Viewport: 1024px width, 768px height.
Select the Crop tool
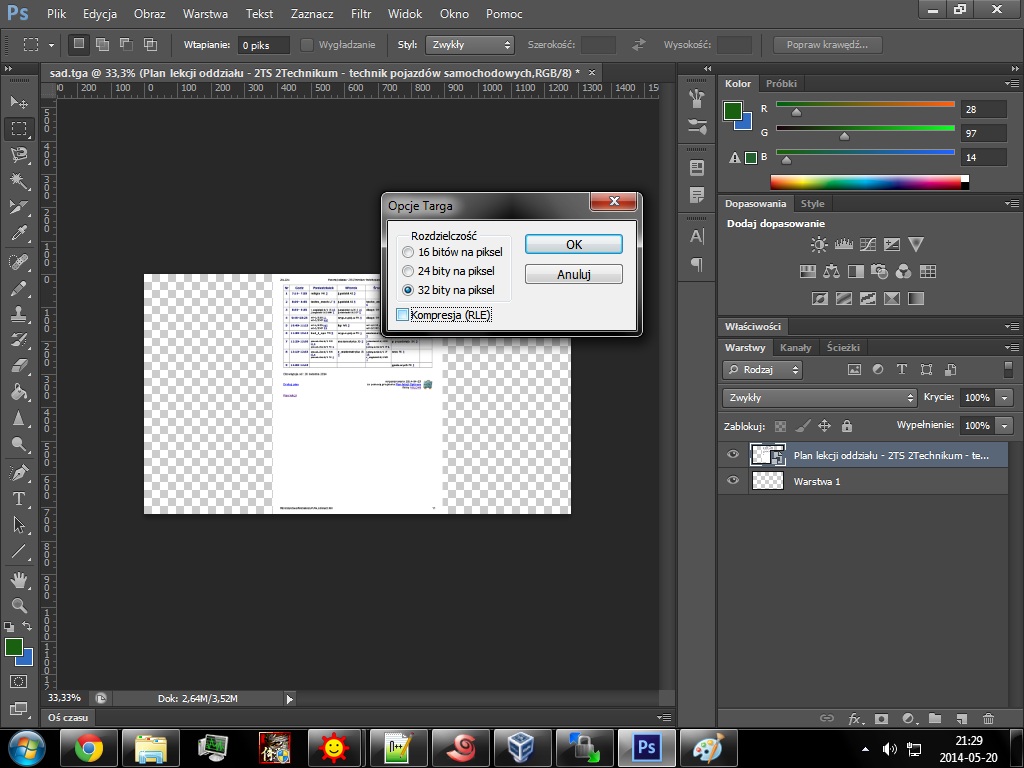coord(19,207)
